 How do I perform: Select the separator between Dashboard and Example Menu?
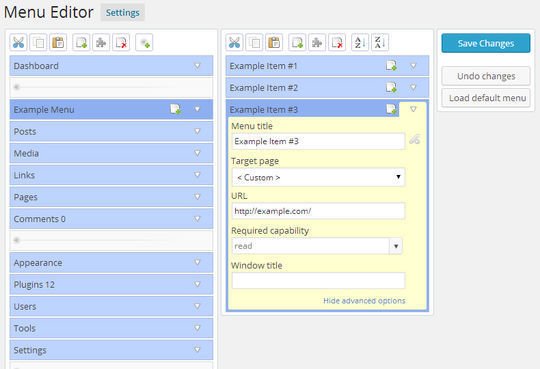tap(111, 88)
